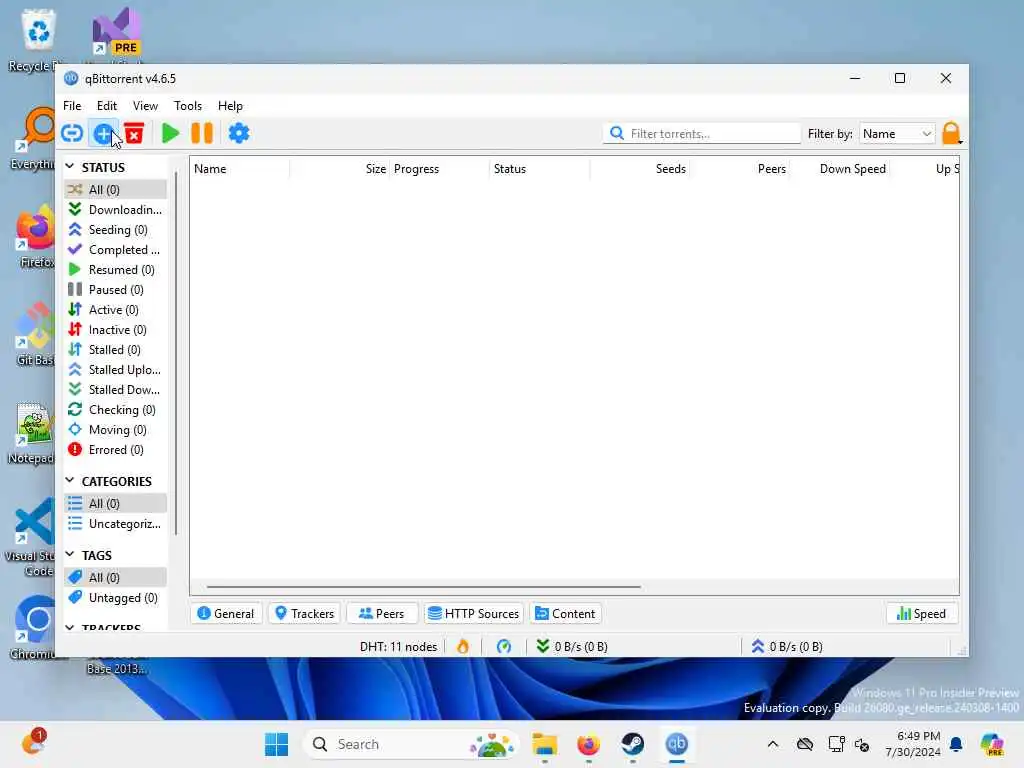
Task: Open Steam from the taskbar
Action: (x=632, y=744)
